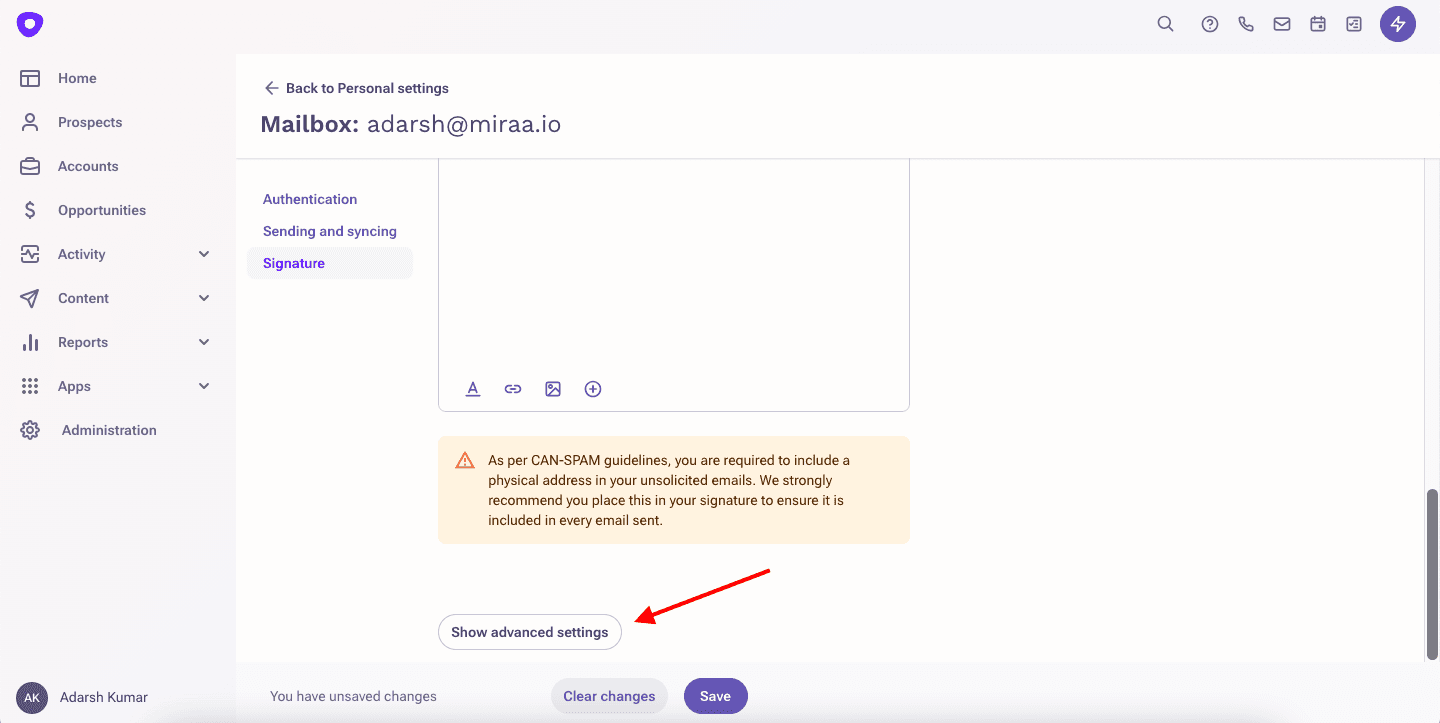Click the text formatting icon in editor
Viewport: 1440px width, 723px height.
(x=473, y=389)
